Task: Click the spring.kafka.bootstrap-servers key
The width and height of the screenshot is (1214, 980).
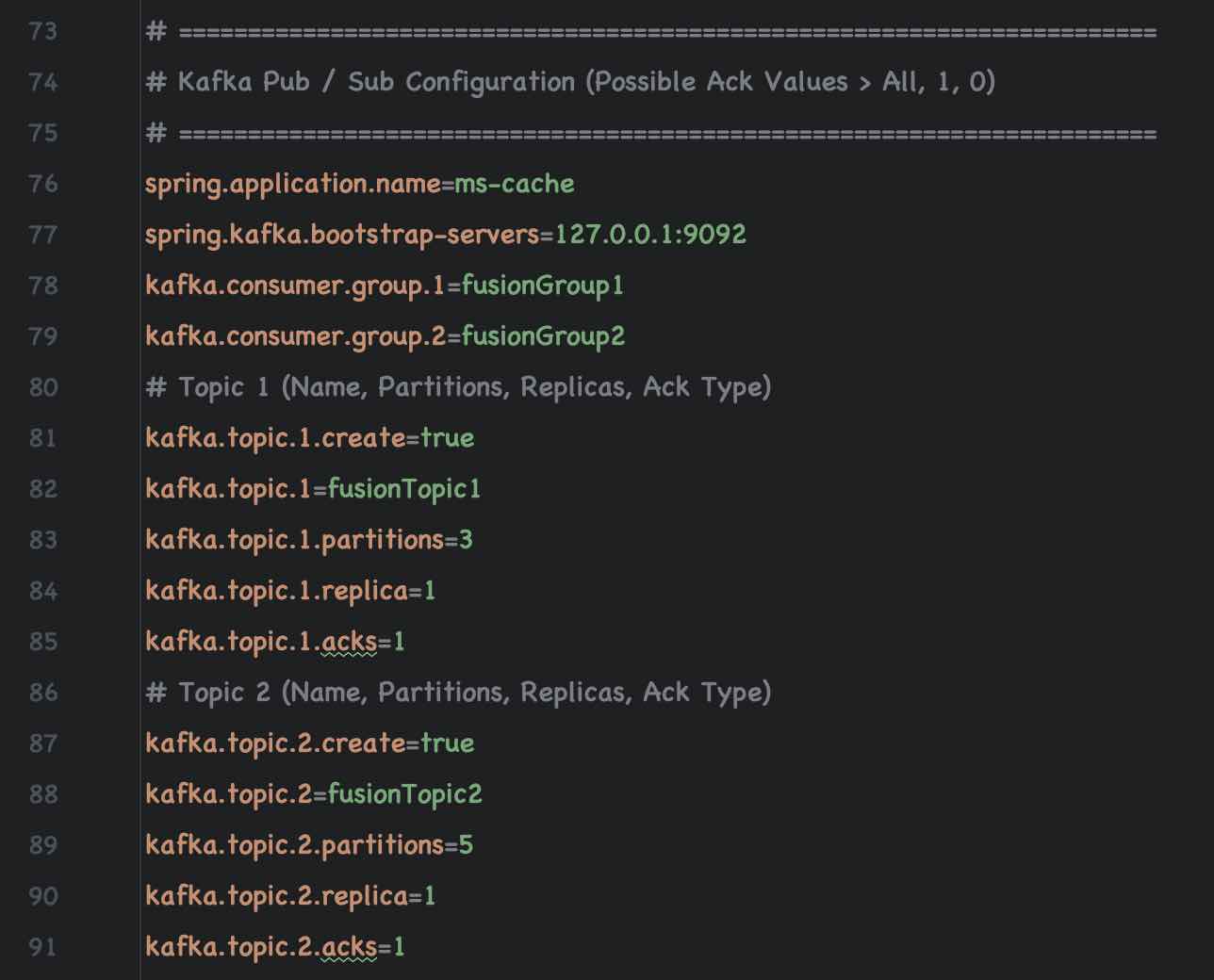Action: (342, 235)
